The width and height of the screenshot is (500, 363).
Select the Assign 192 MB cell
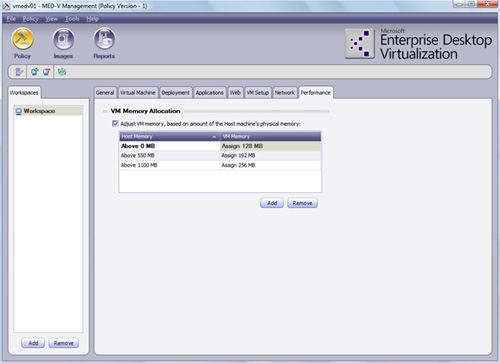(x=271, y=156)
